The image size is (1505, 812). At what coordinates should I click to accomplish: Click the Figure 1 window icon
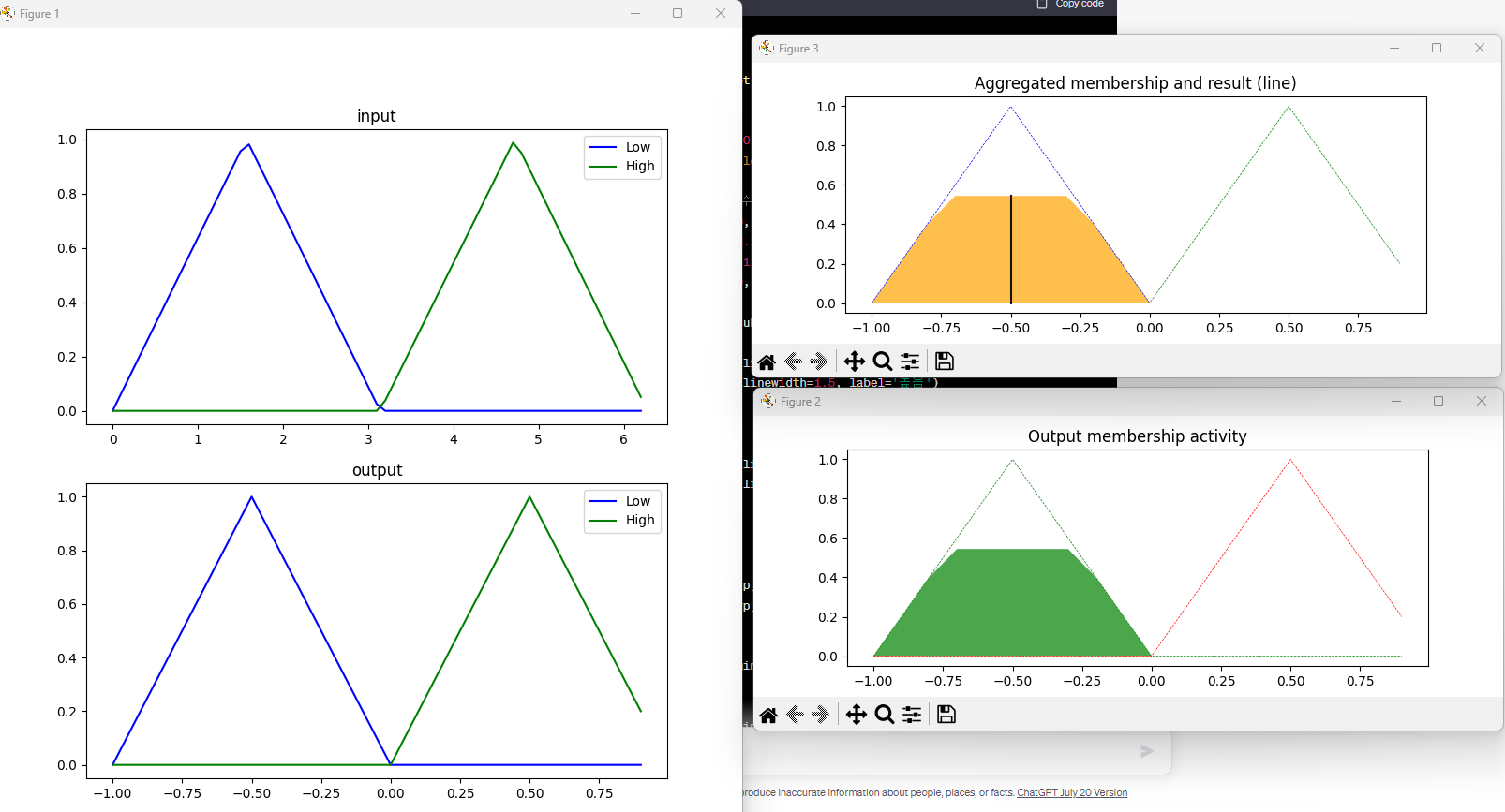[7, 13]
